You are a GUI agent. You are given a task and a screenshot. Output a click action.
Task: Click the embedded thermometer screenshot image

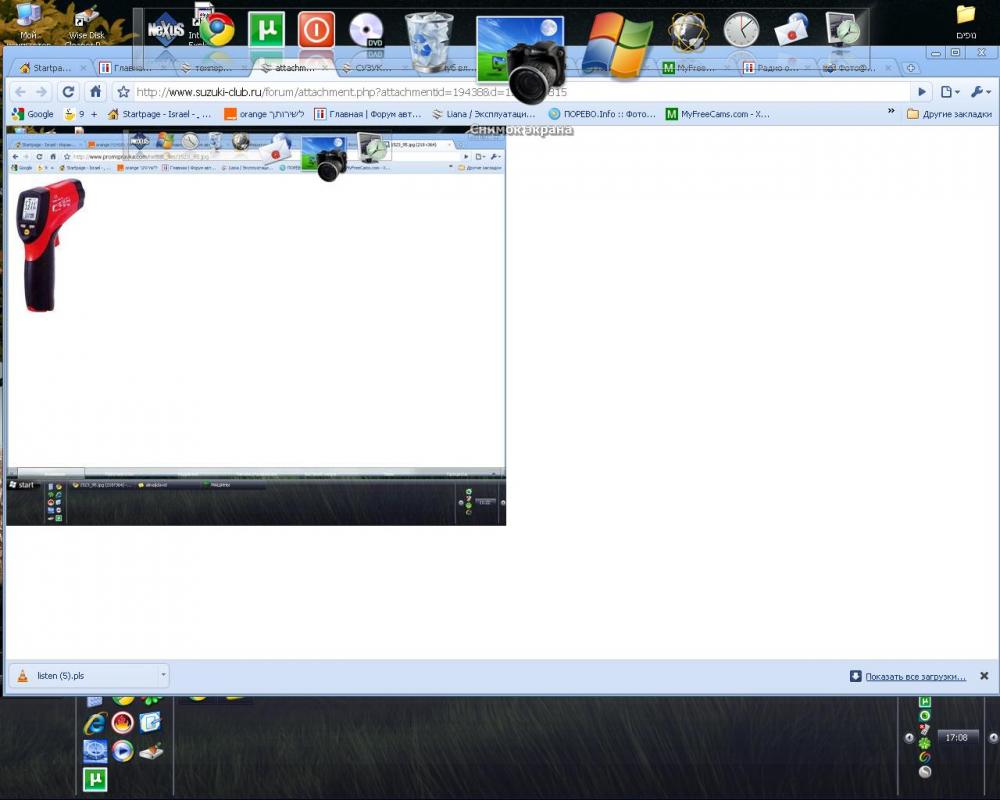coord(256,326)
